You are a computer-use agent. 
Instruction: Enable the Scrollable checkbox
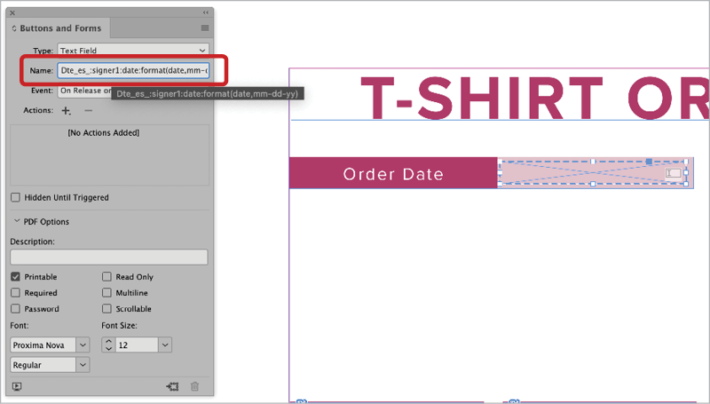106,308
